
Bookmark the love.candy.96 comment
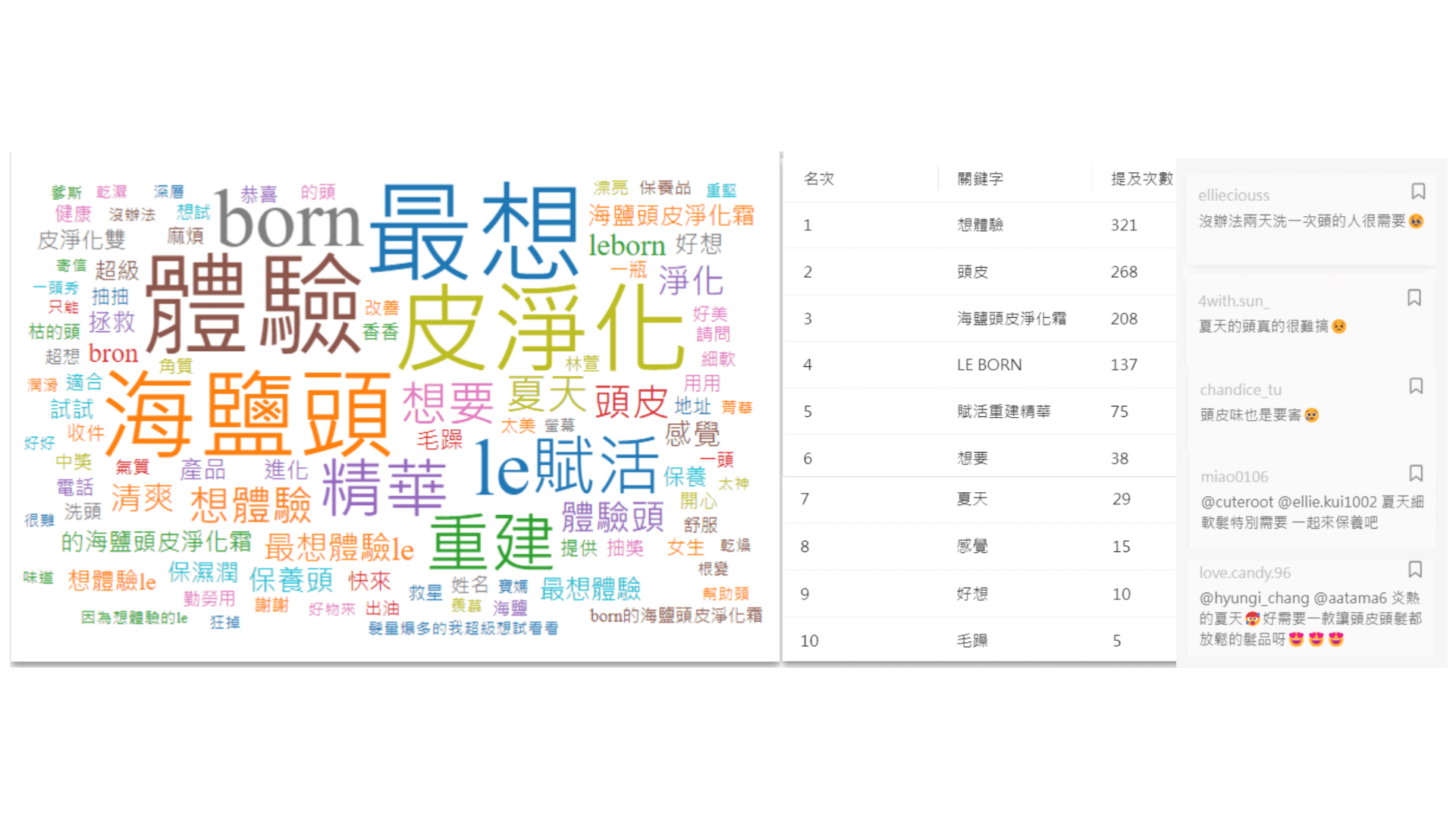click(1415, 570)
